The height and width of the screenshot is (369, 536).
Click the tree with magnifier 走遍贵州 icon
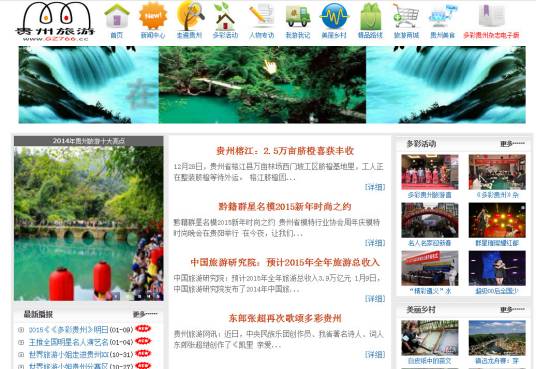click(x=190, y=15)
